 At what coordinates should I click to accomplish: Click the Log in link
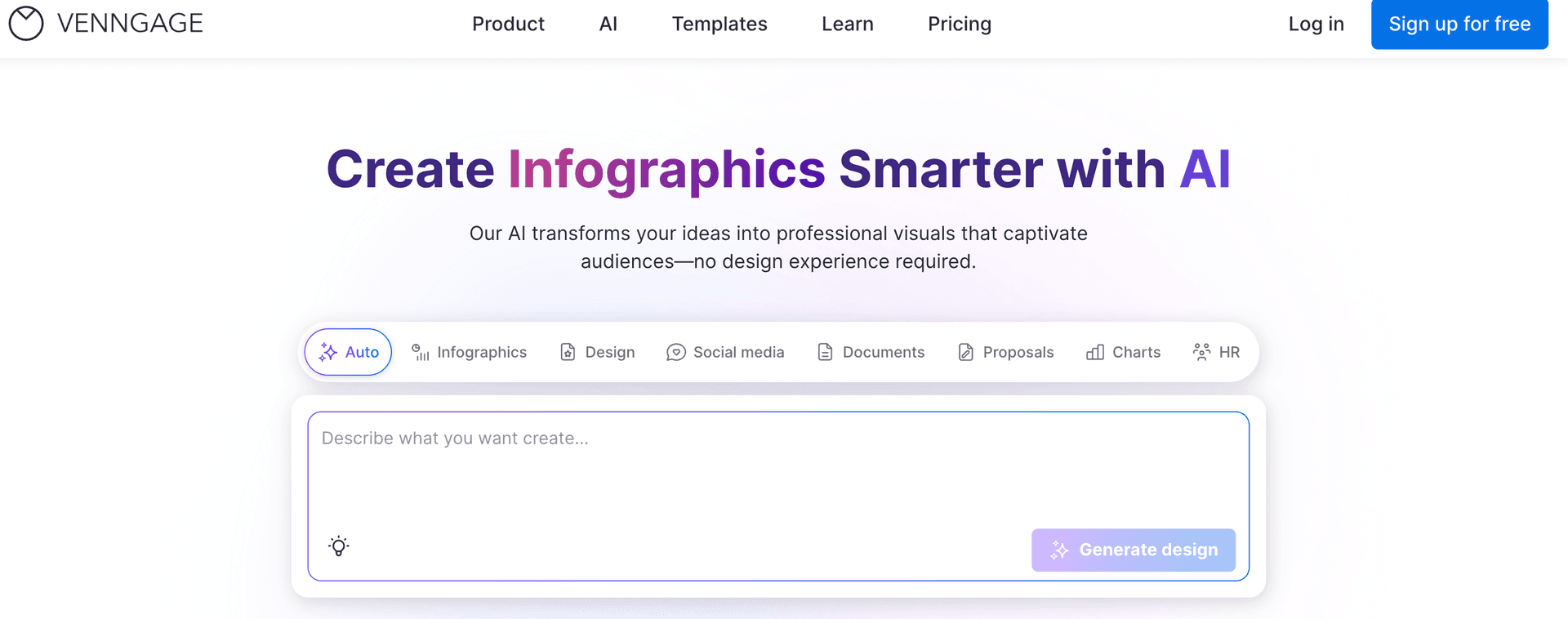coord(1316,24)
